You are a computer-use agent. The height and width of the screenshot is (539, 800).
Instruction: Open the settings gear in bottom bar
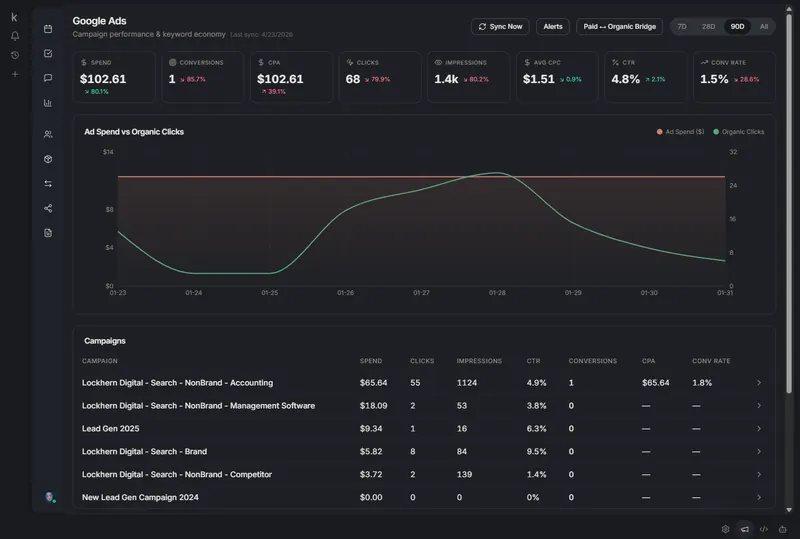pyautogui.click(x=726, y=529)
